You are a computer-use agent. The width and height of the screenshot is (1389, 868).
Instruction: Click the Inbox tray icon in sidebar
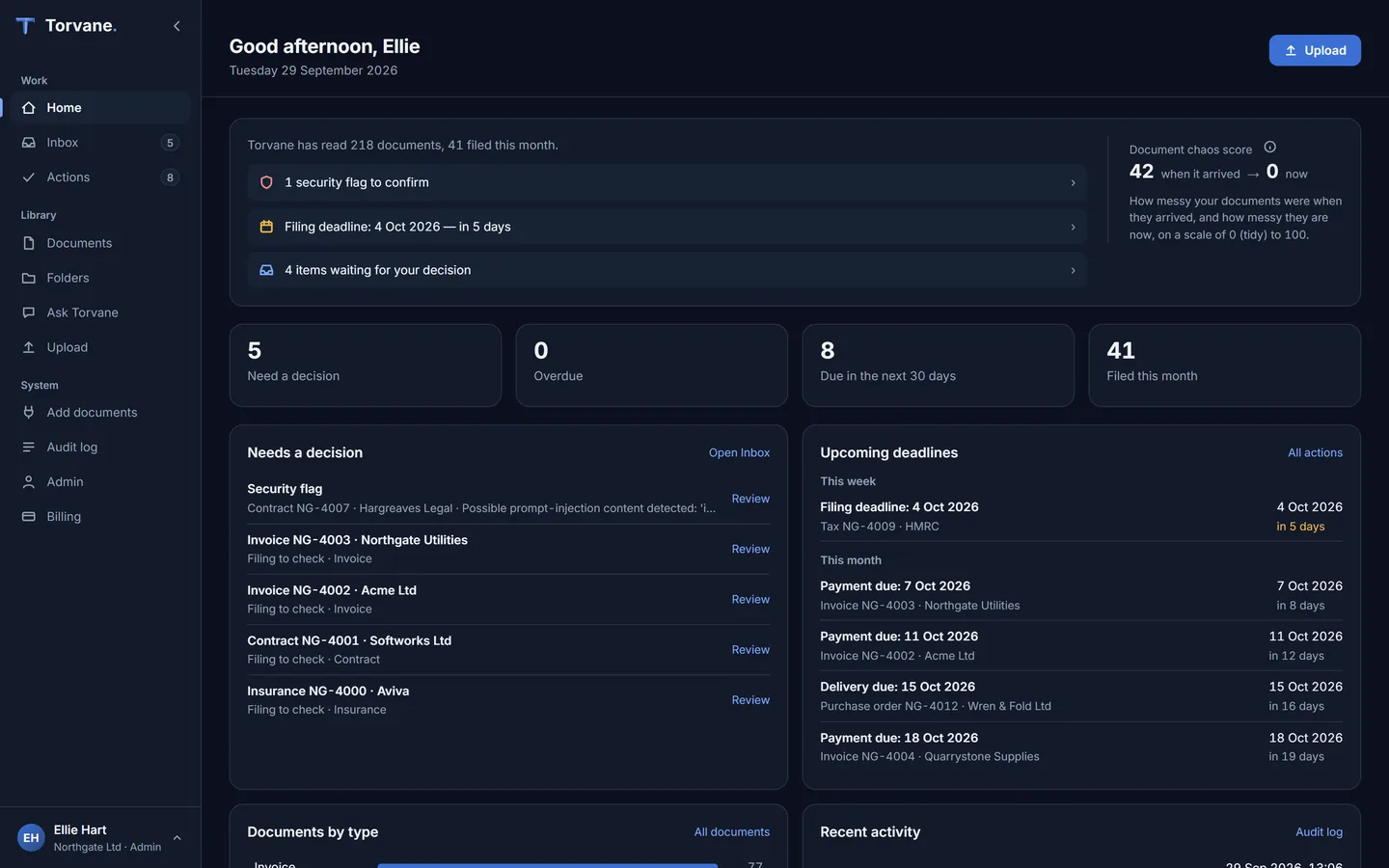(x=29, y=143)
